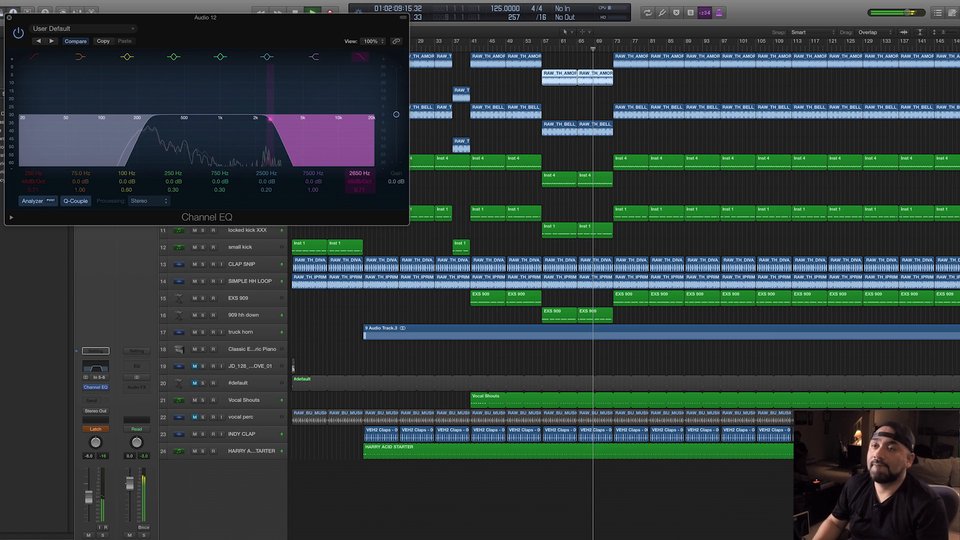The height and width of the screenshot is (540, 960).
Task: Open the Drag Overlap dropdown
Action: (876, 32)
